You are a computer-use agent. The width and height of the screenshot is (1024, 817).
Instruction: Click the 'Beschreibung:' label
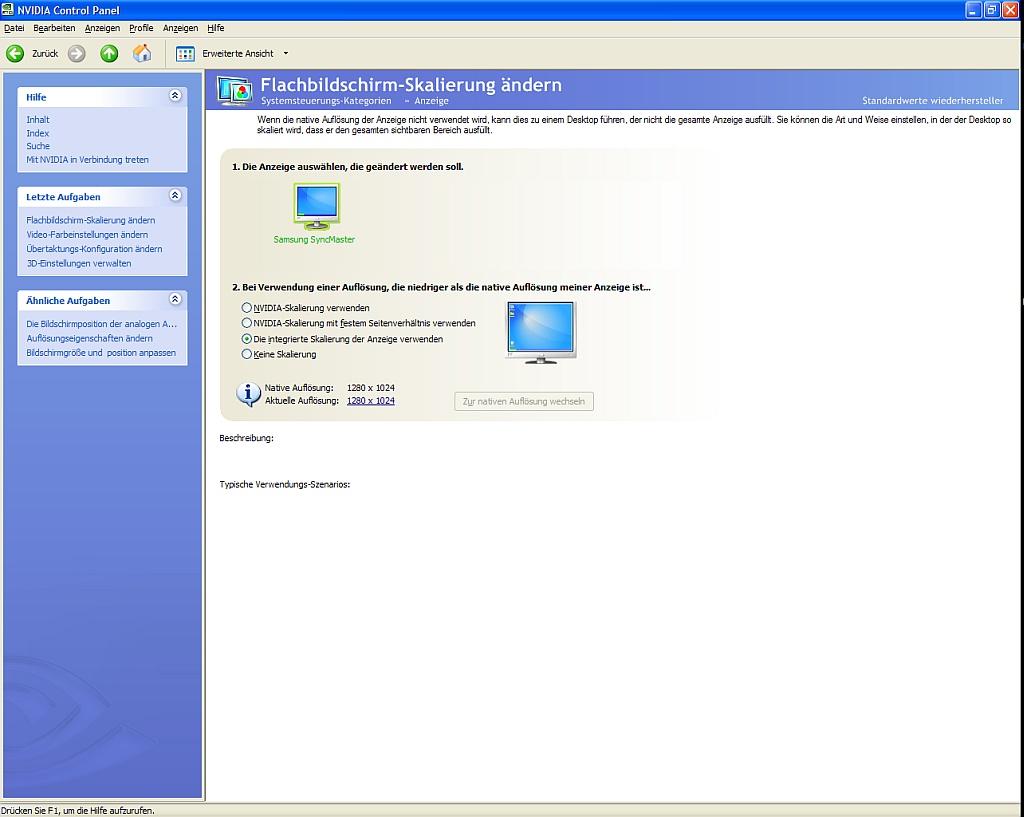click(247, 438)
